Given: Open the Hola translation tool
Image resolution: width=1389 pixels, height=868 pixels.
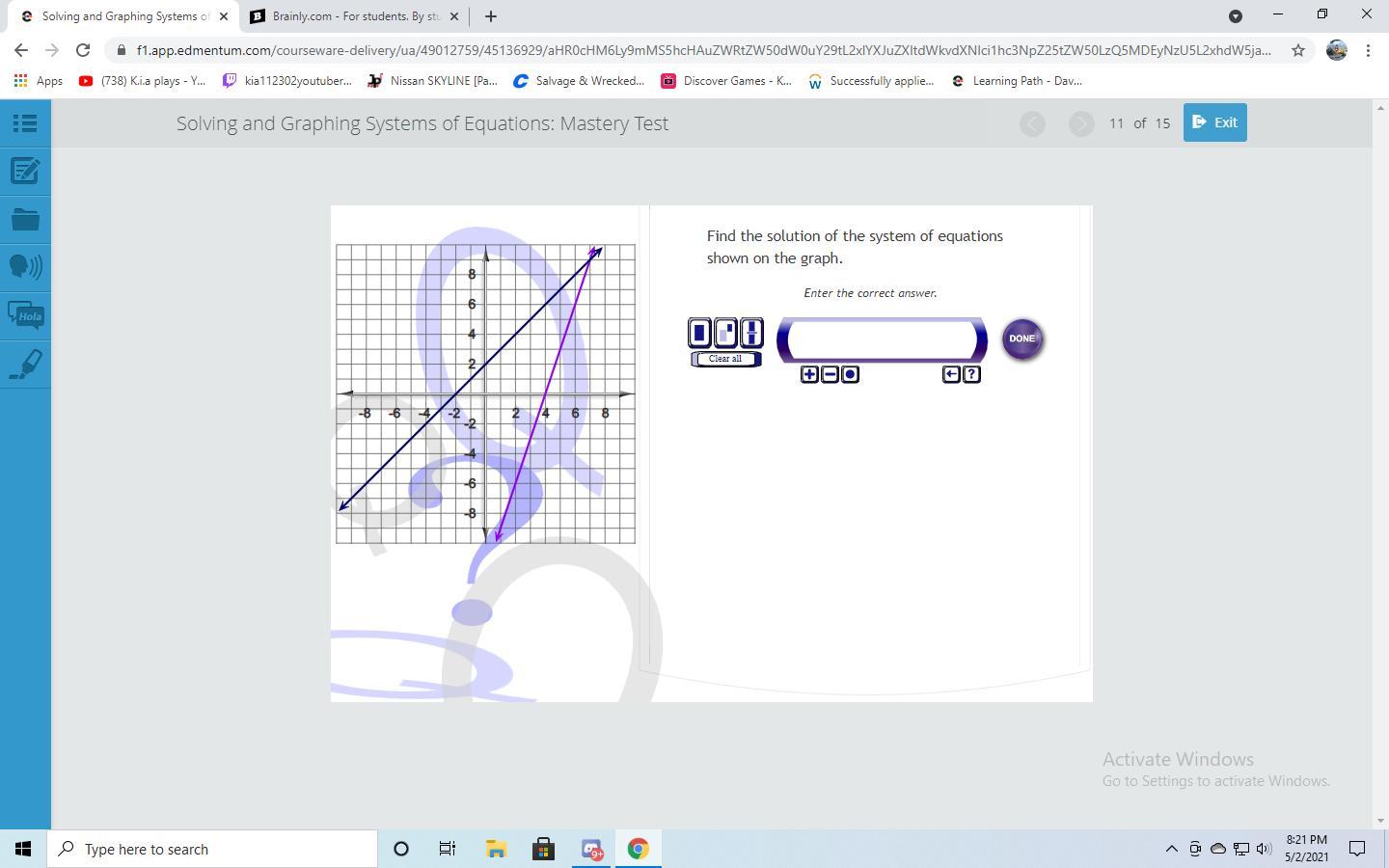Looking at the screenshot, I should pos(25,315).
